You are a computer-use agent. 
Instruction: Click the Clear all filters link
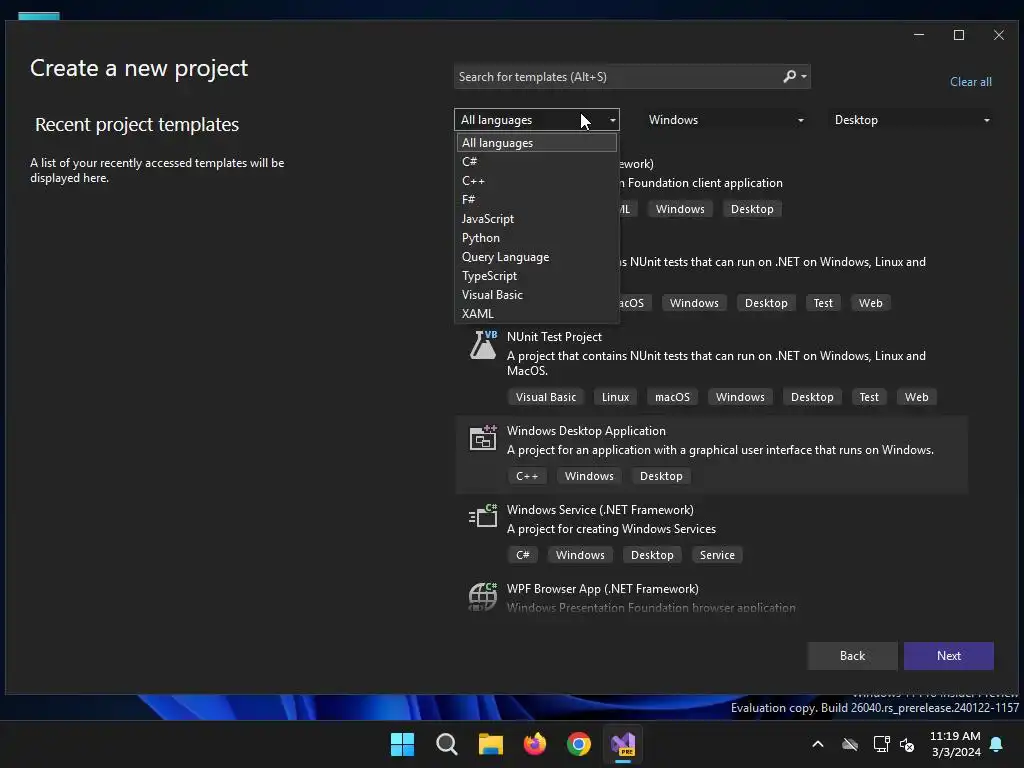(x=970, y=82)
